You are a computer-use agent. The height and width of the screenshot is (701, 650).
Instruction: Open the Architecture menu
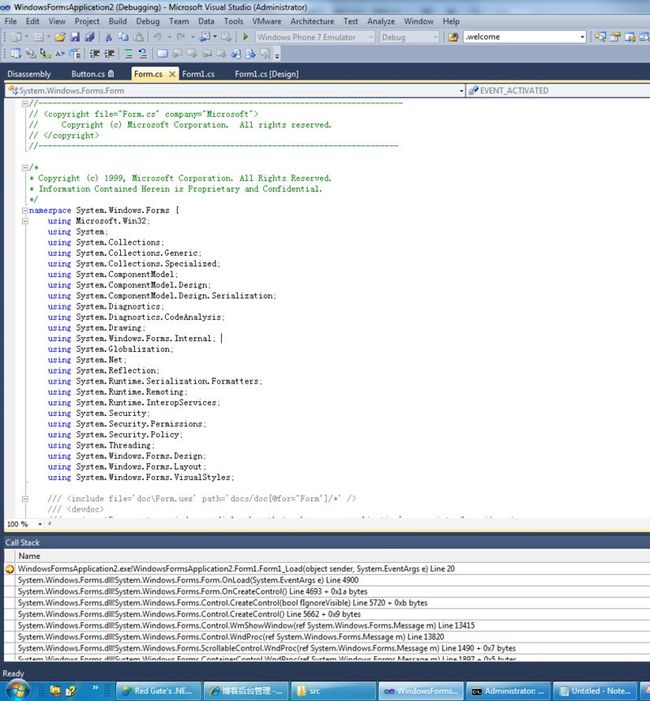click(312, 21)
